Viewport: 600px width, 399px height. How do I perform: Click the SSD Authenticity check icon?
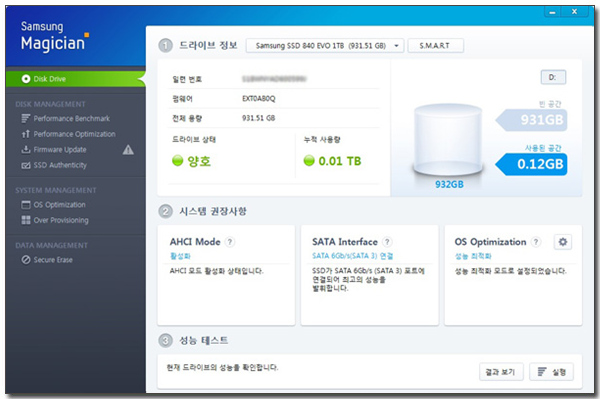click(x=26, y=165)
